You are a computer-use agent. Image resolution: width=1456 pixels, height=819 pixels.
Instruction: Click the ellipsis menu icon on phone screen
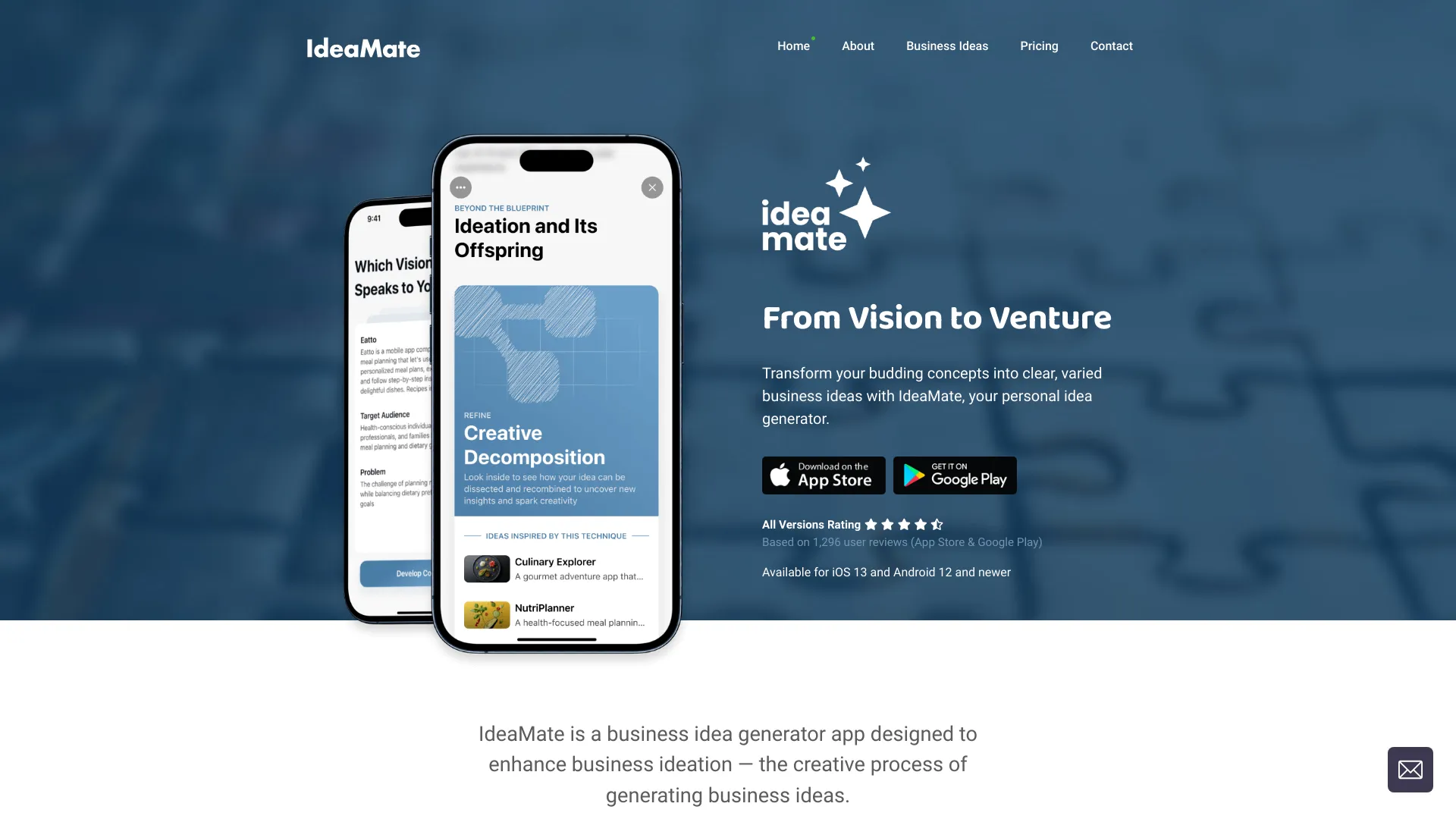coord(461,188)
